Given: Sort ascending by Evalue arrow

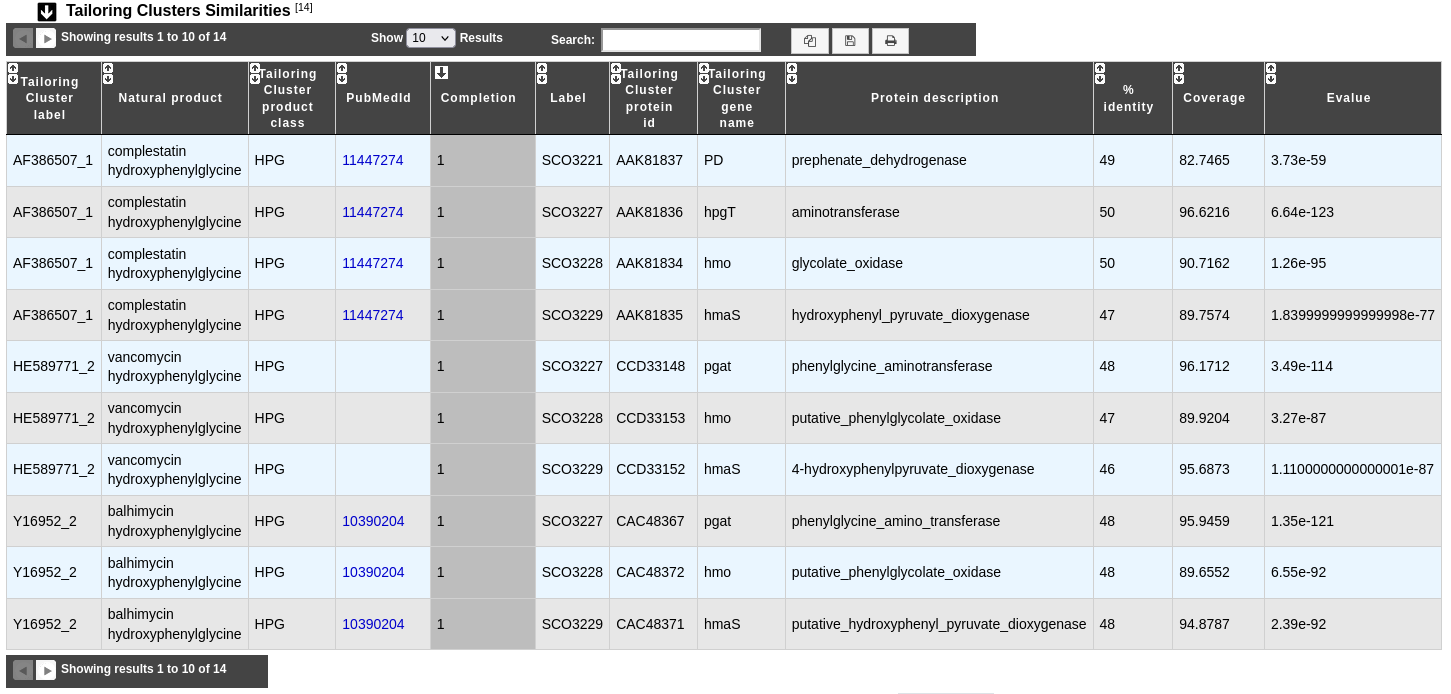Looking at the screenshot, I should point(1271,68).
